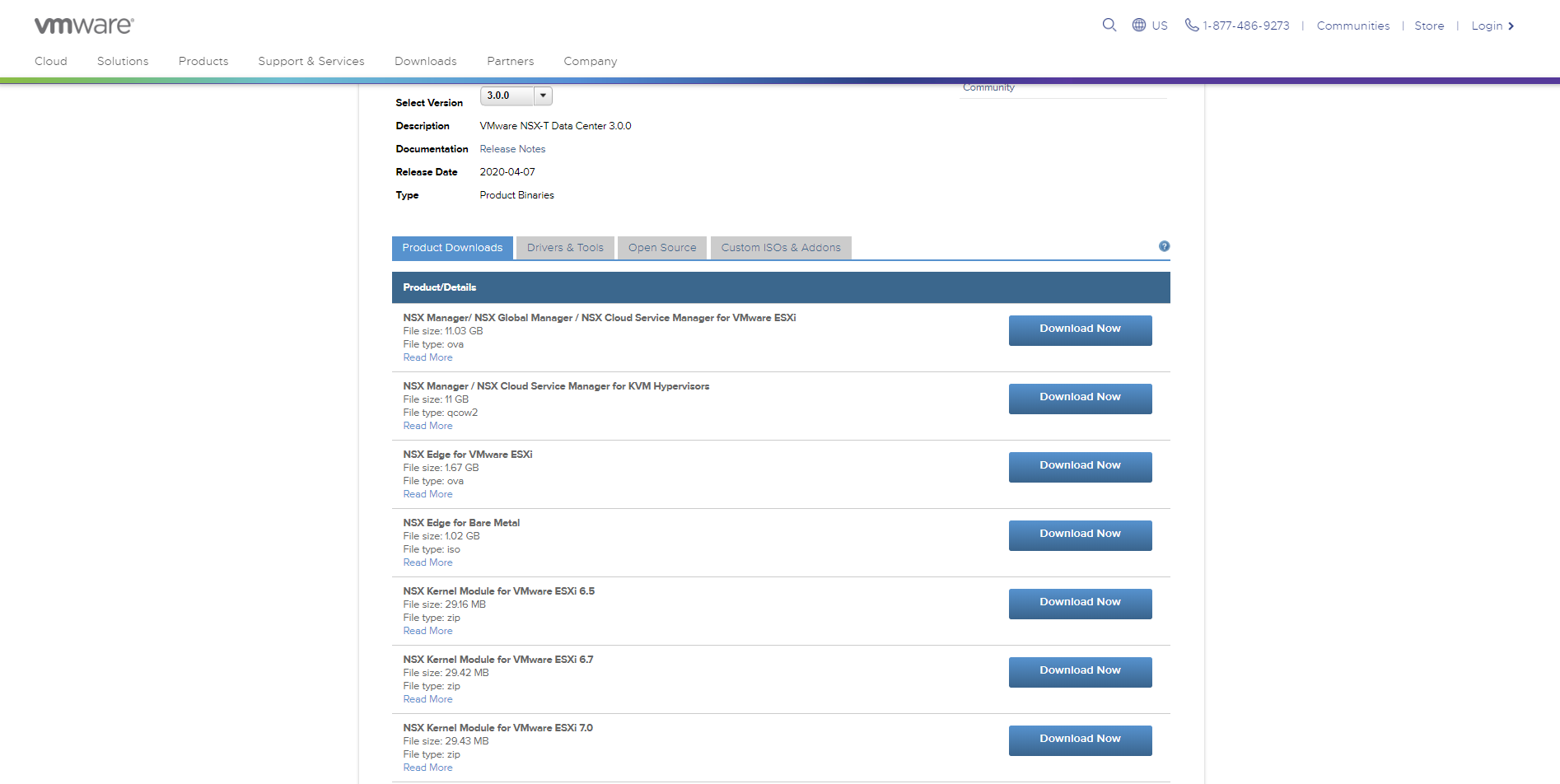Screen dimensions: 1560x784
Task: Open the Select Version dropdown
Action: (x=516, y=96)
